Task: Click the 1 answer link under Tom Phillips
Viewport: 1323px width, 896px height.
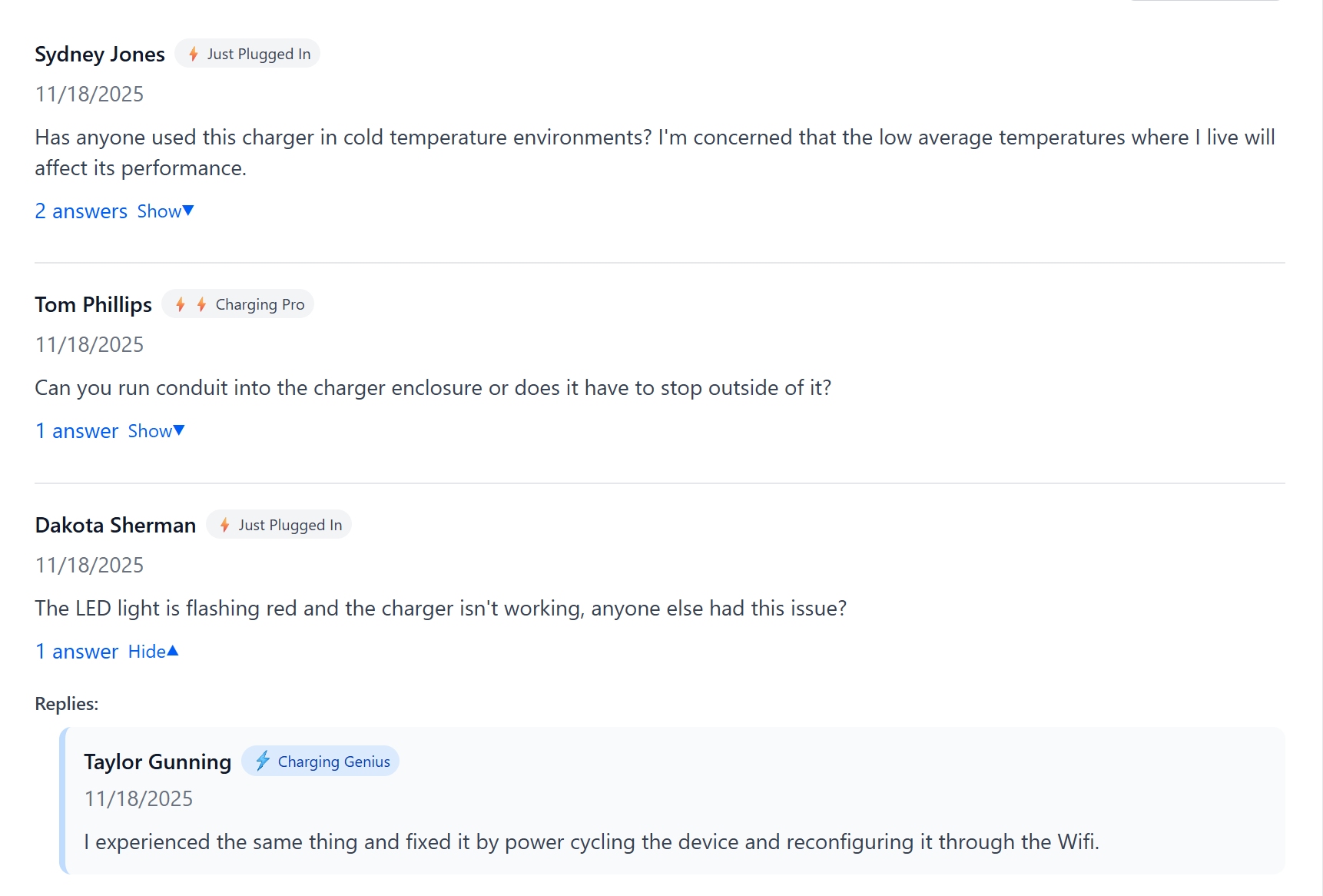Action: 76,430
